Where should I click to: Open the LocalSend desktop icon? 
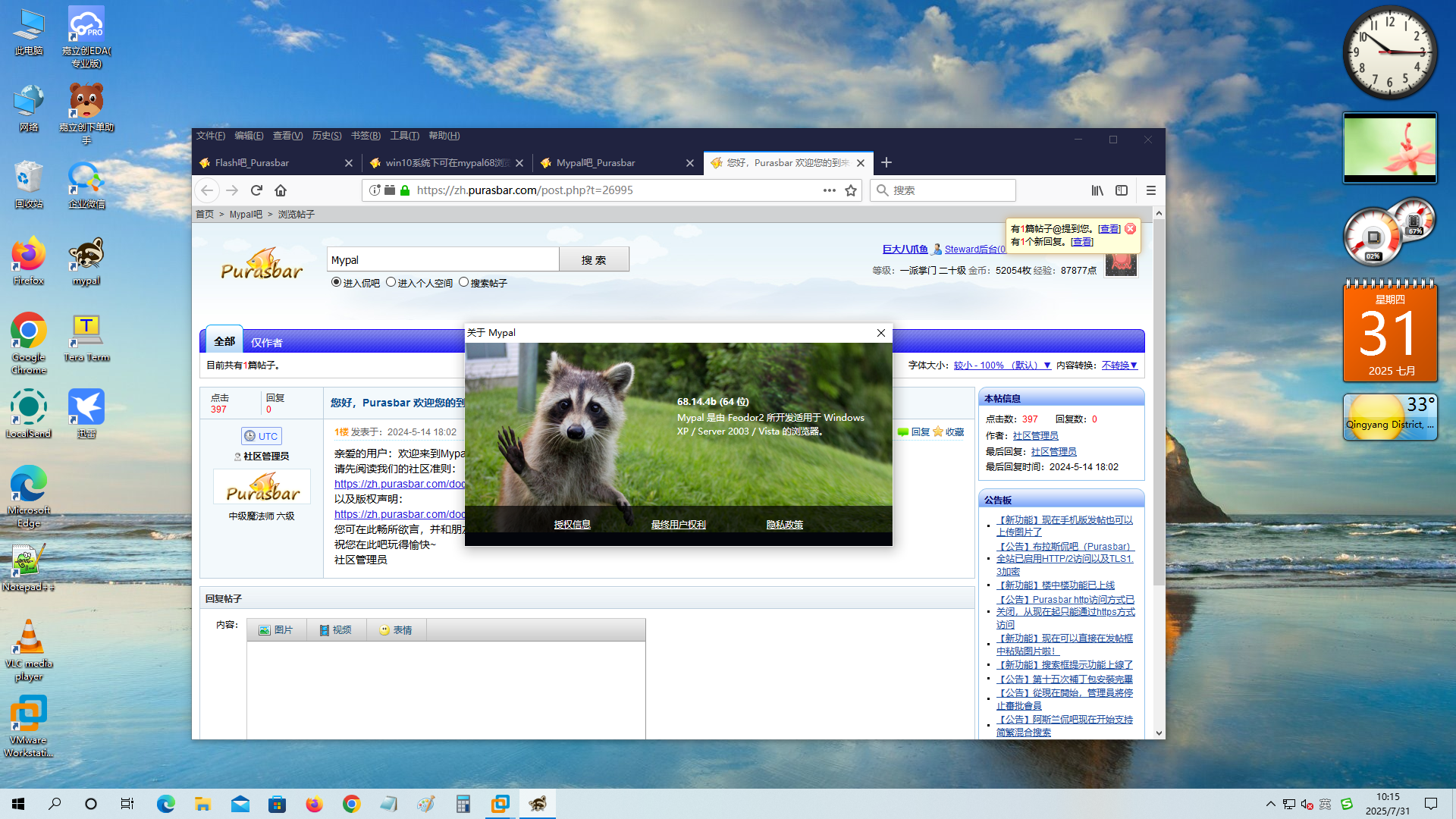pos(29,414)
